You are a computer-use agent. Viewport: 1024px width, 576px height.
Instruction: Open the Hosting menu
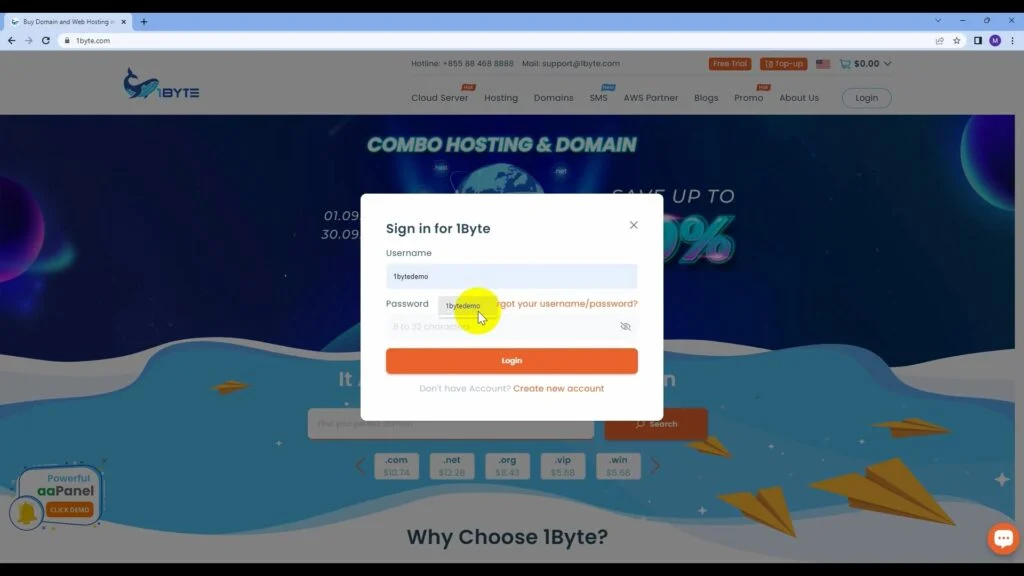[x=501, y=98]
